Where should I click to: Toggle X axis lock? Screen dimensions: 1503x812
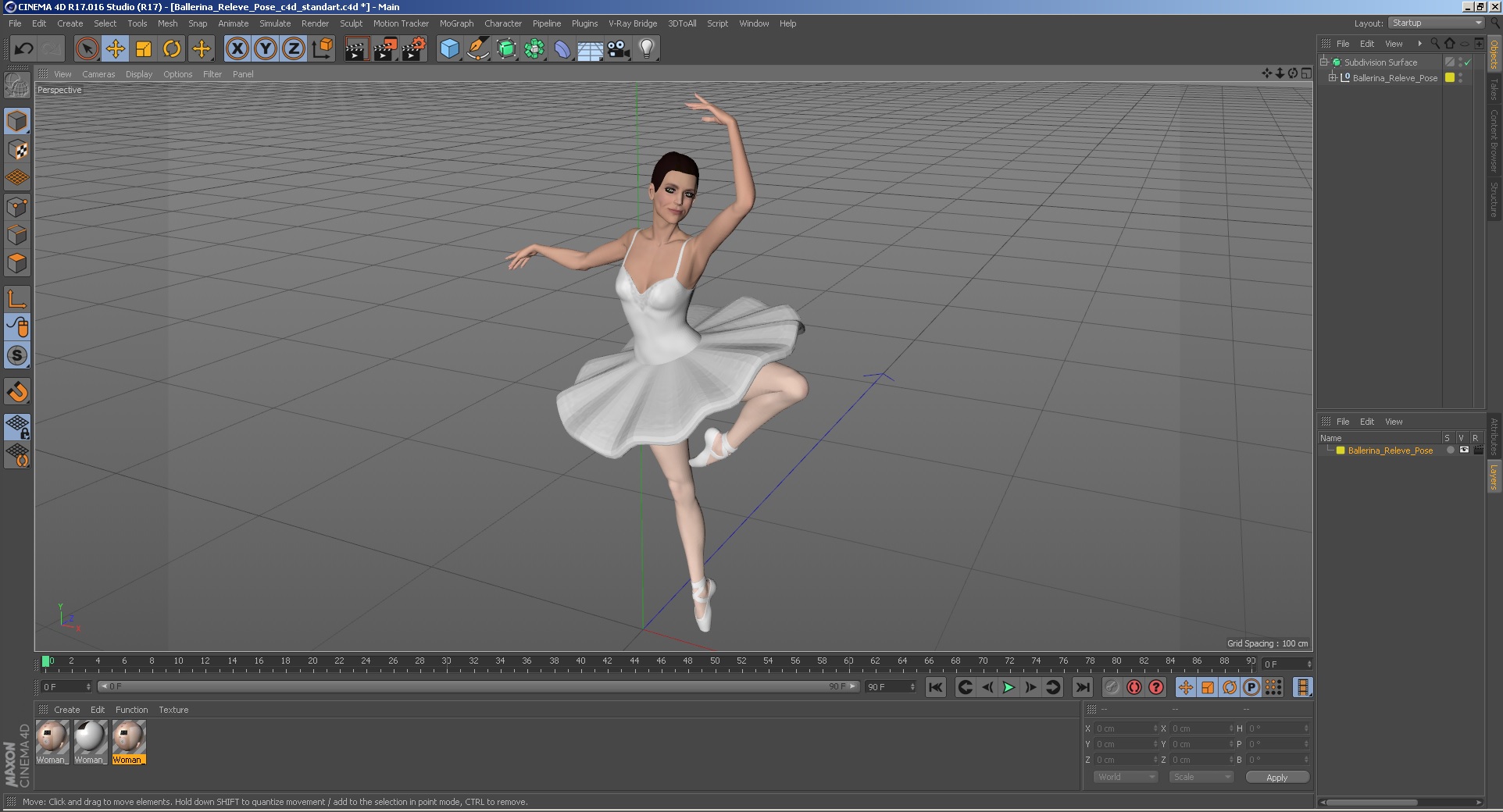tap(237, 48)
